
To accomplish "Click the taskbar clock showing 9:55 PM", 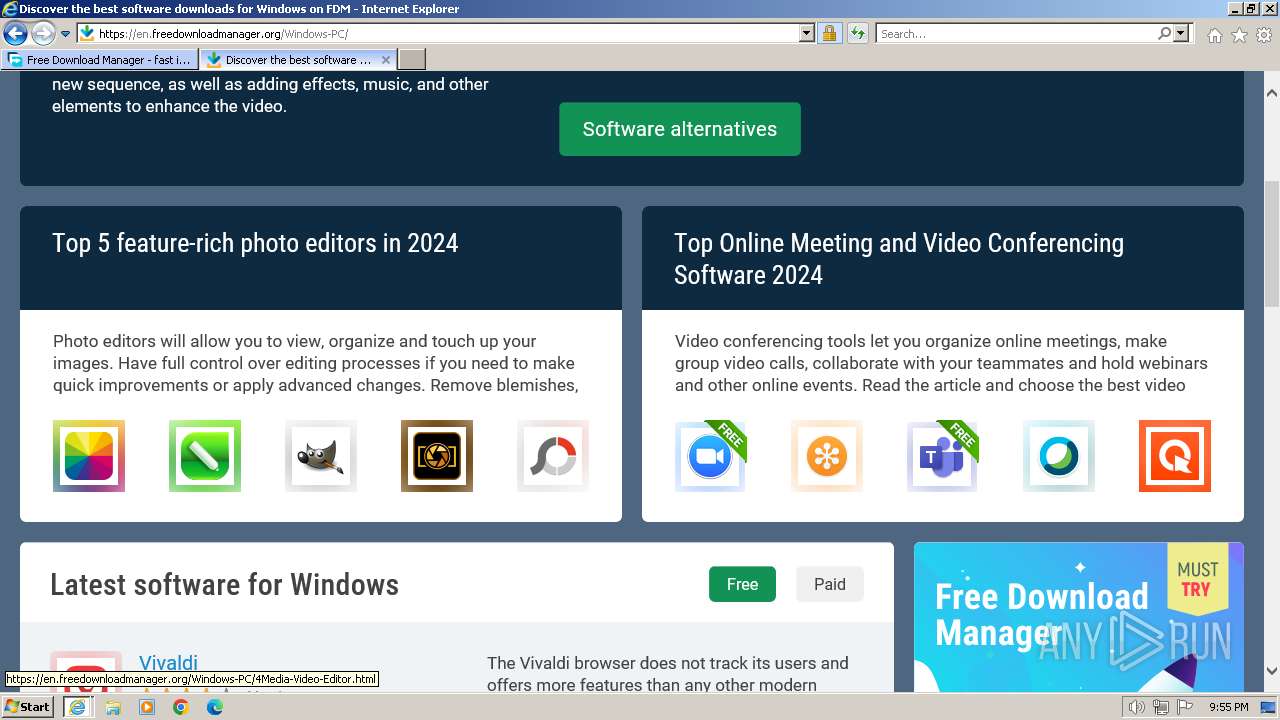I will 1228,707.
